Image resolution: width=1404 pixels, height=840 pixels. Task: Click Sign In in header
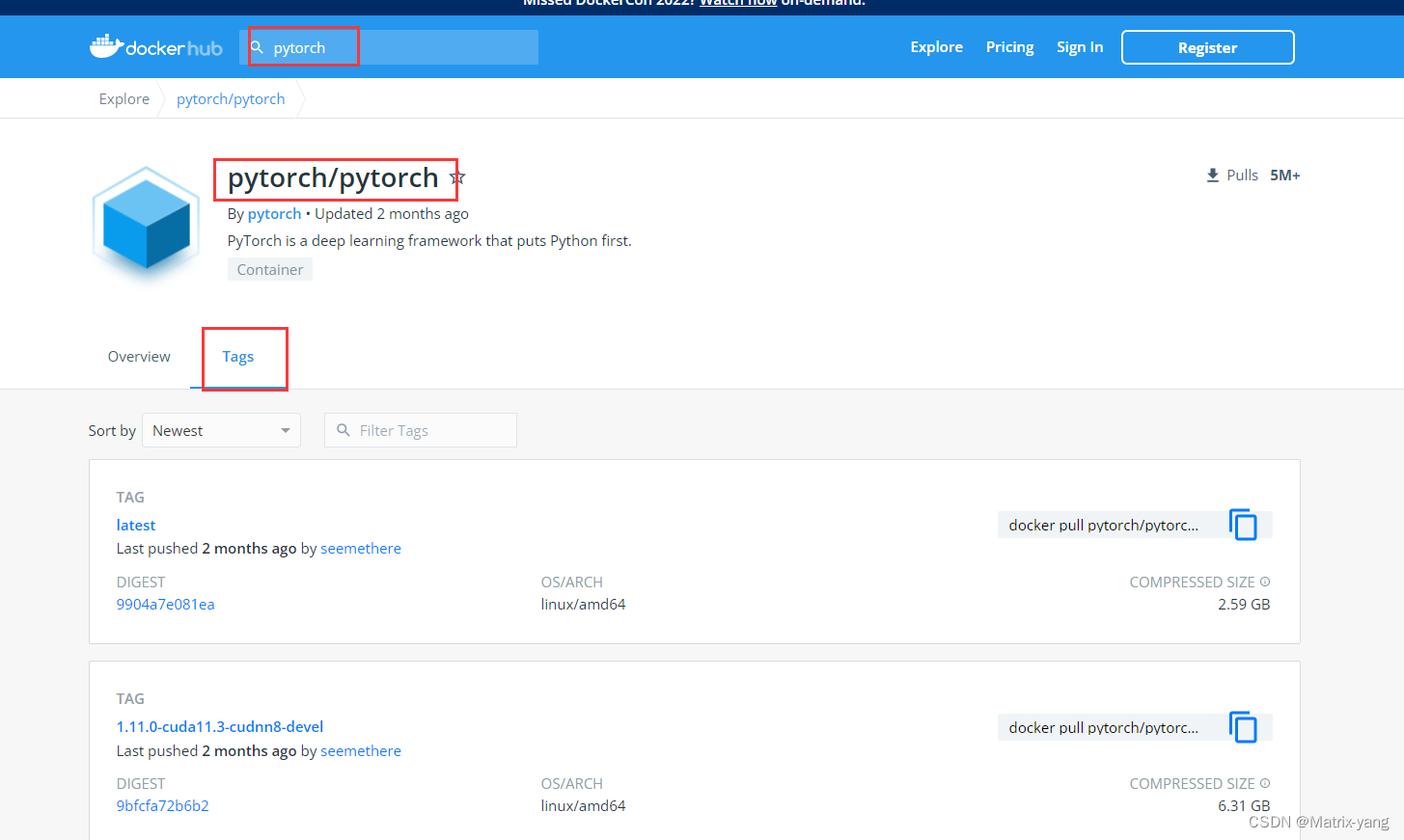point(1079,47)
